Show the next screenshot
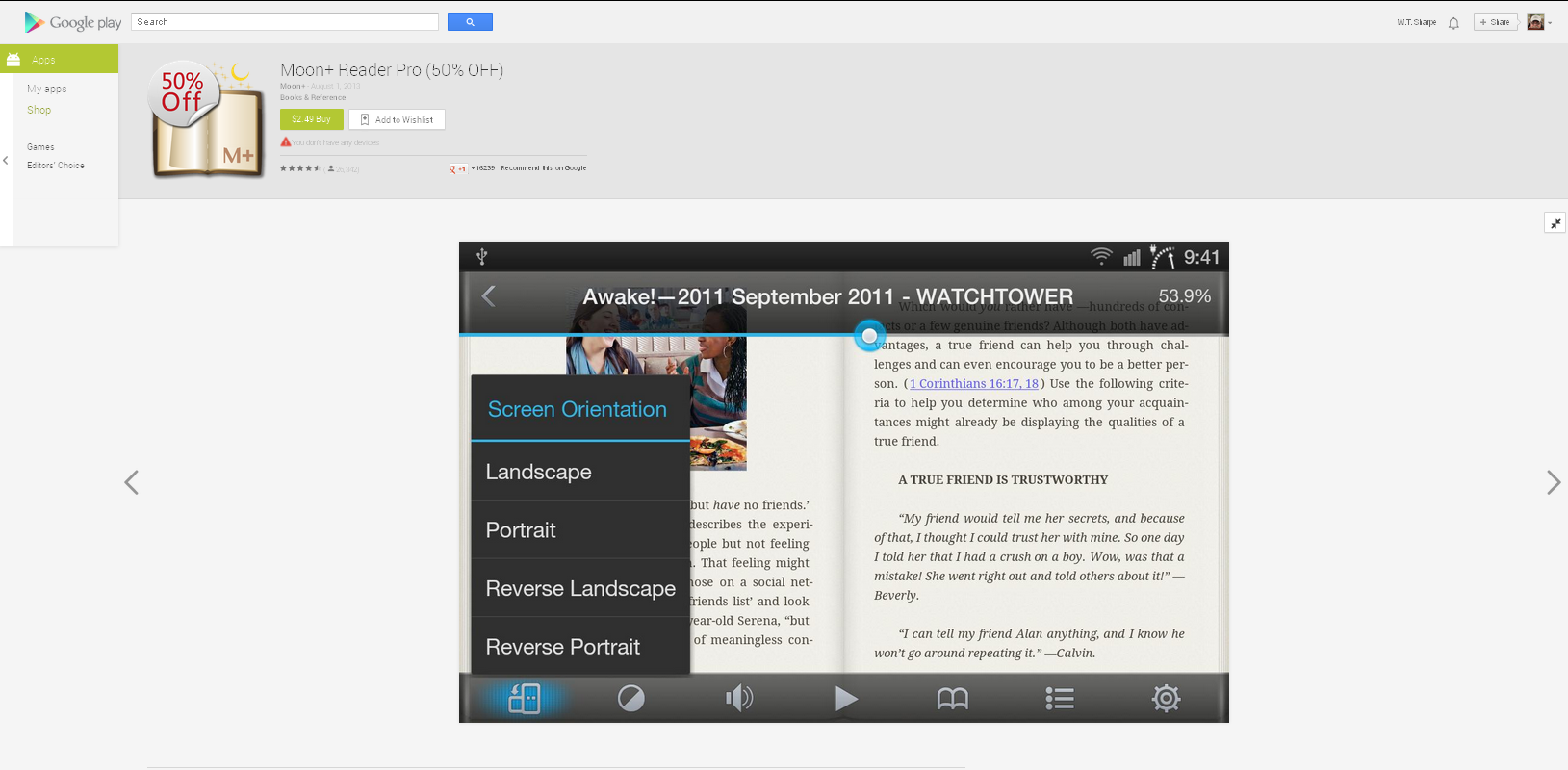 (1553, 482)
